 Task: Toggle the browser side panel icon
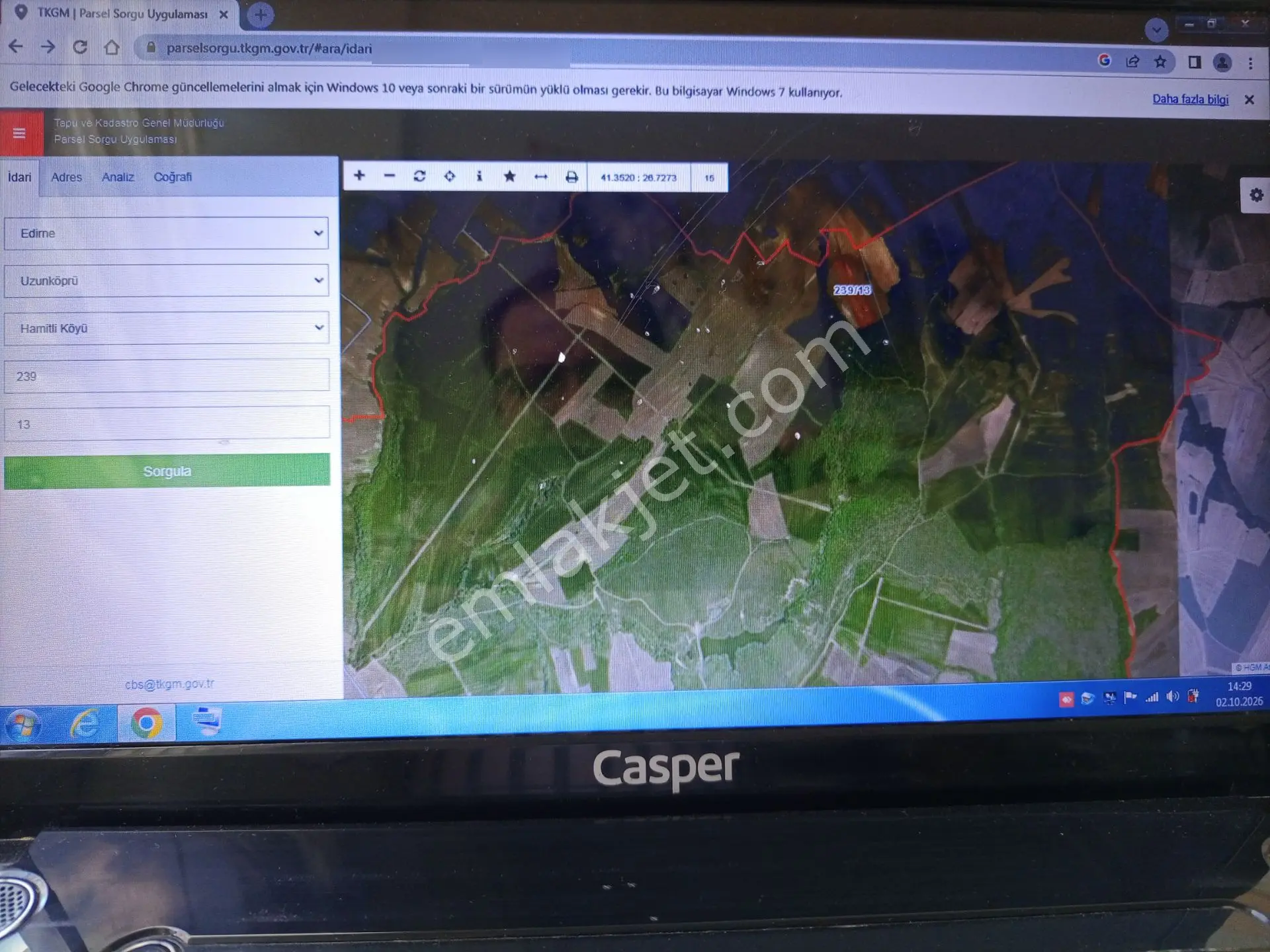click(1195, 62)
